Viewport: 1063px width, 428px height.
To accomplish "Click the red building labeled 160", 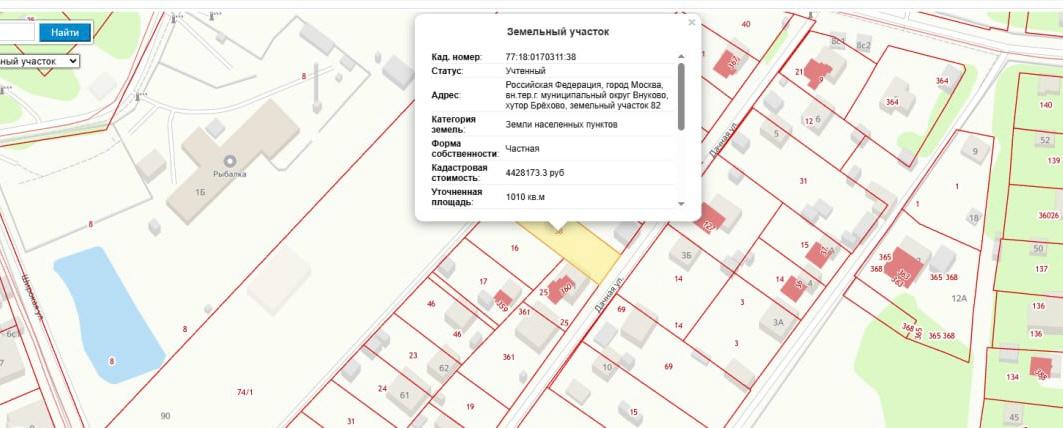I will (x=562, y=289).
